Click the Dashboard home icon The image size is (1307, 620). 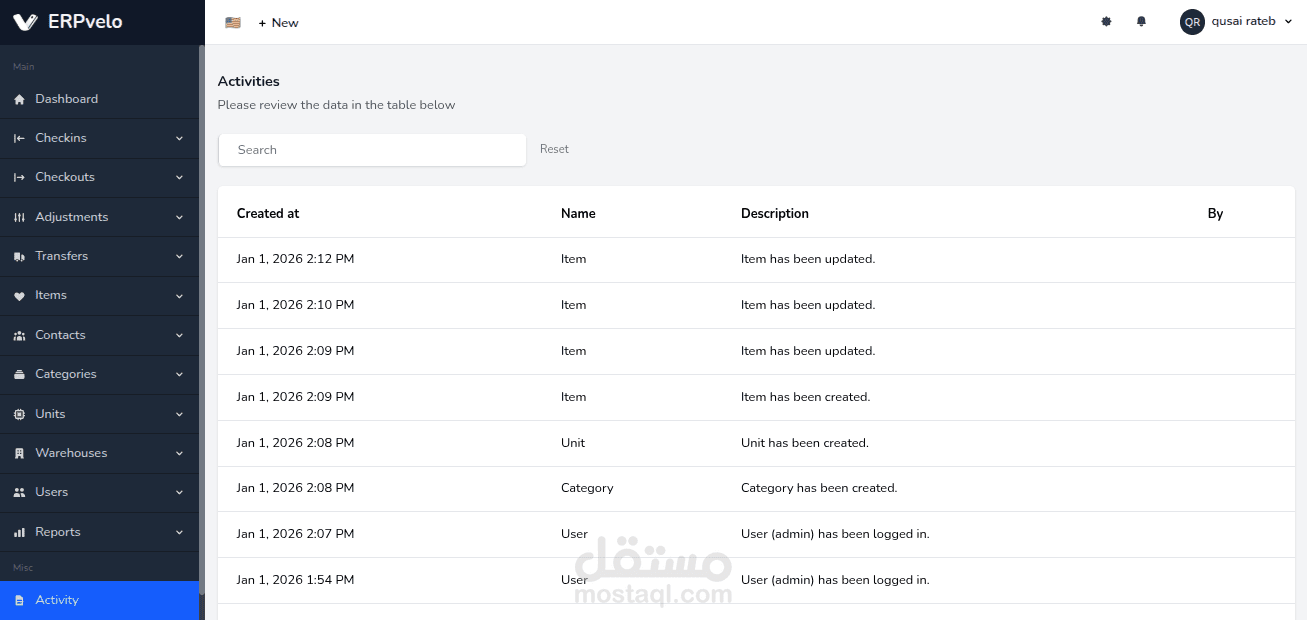(19, 99)
